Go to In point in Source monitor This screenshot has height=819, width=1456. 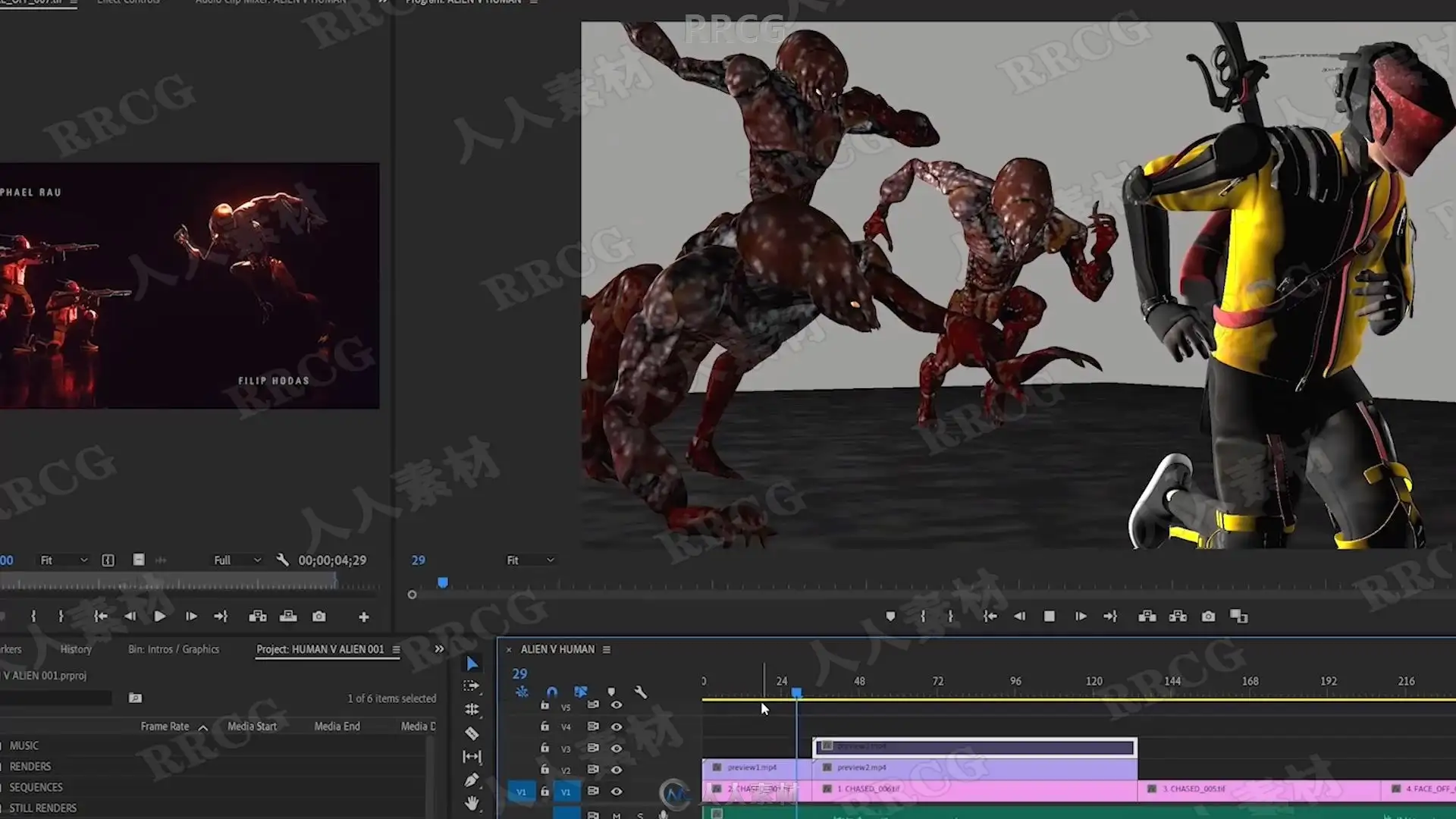pyautogui.click(x=100, y=617)
